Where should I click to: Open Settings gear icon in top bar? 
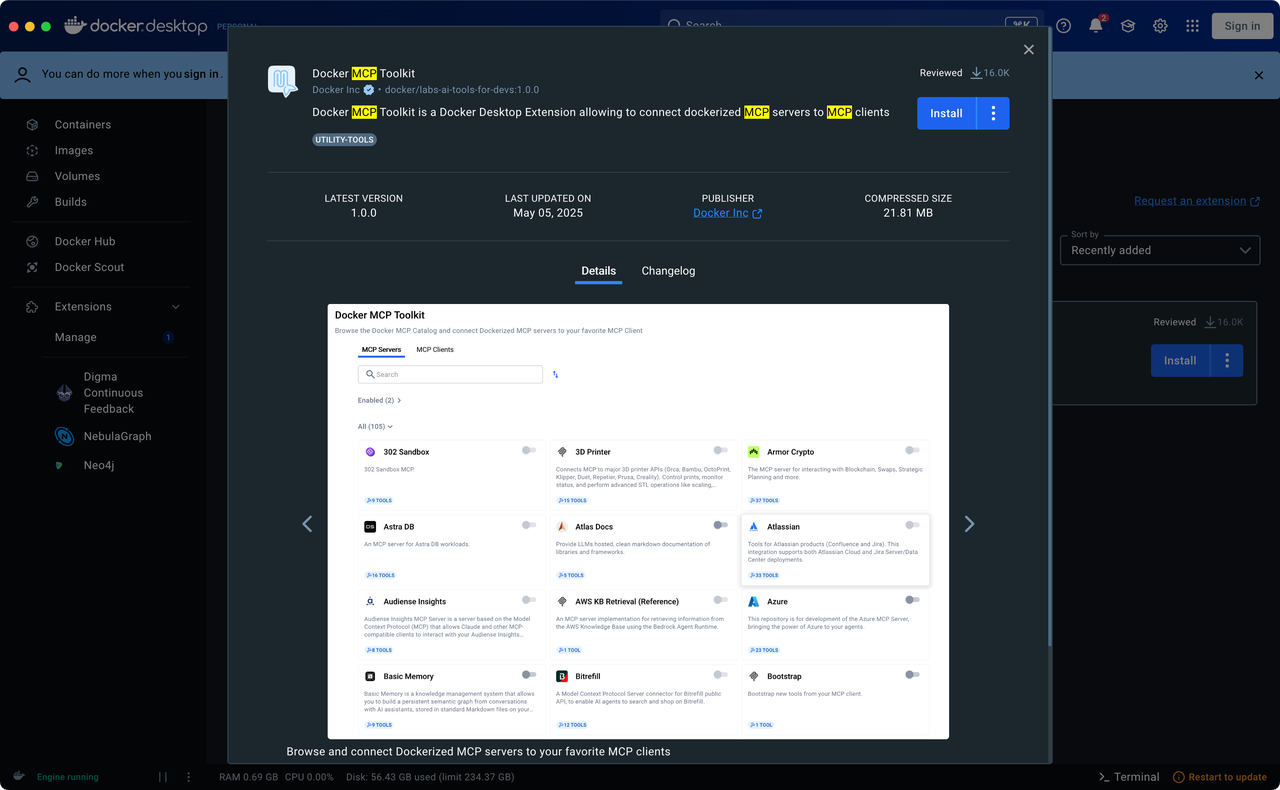(x=1160, y=26)
